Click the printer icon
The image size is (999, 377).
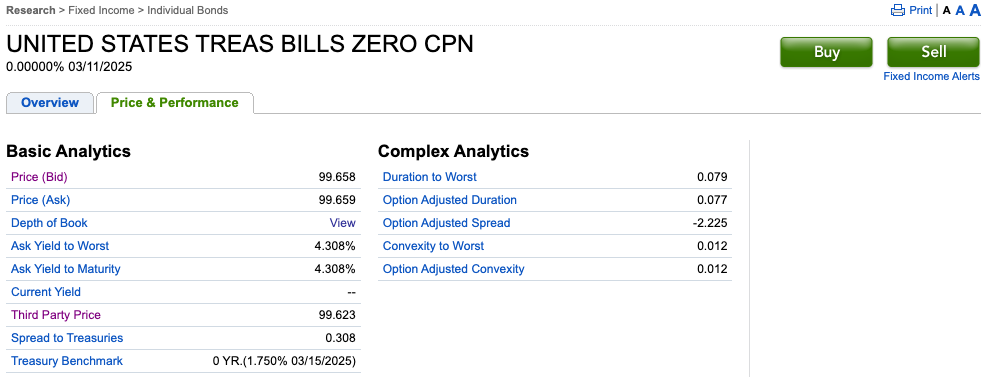point(898,10)
